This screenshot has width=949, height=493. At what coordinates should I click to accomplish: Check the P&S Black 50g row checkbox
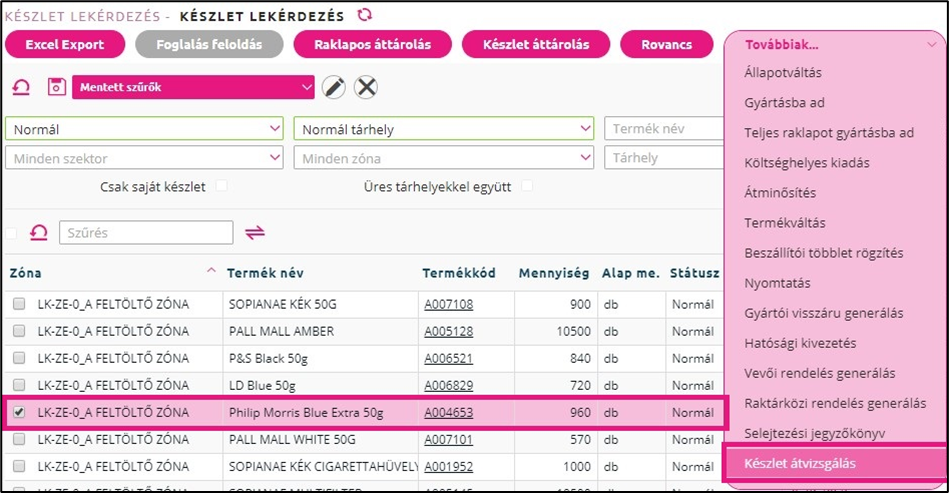point(19,358)
